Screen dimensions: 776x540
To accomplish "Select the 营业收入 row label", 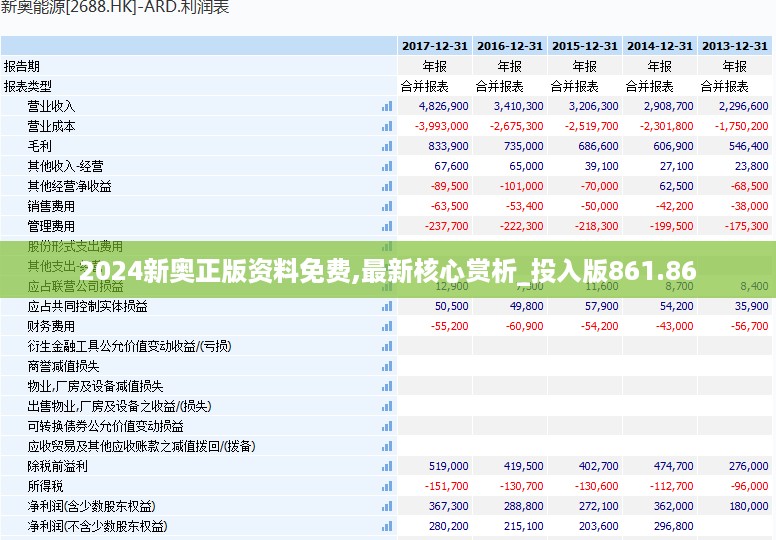I will (x=51, y=106).
